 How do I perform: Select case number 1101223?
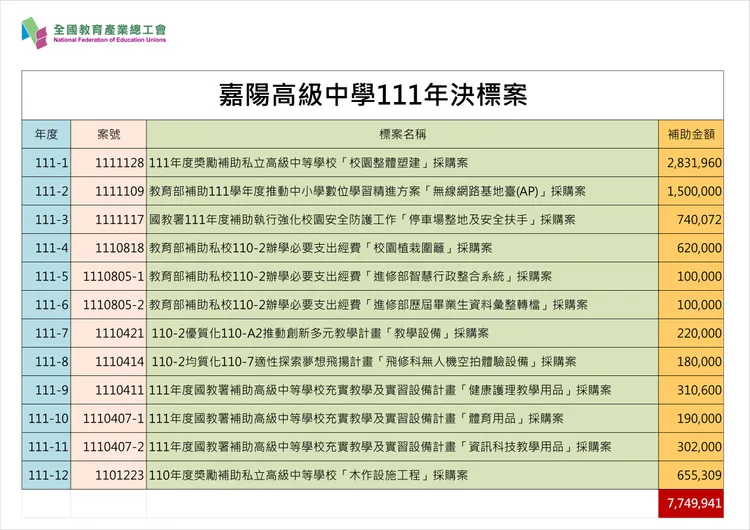pos(109,475)
